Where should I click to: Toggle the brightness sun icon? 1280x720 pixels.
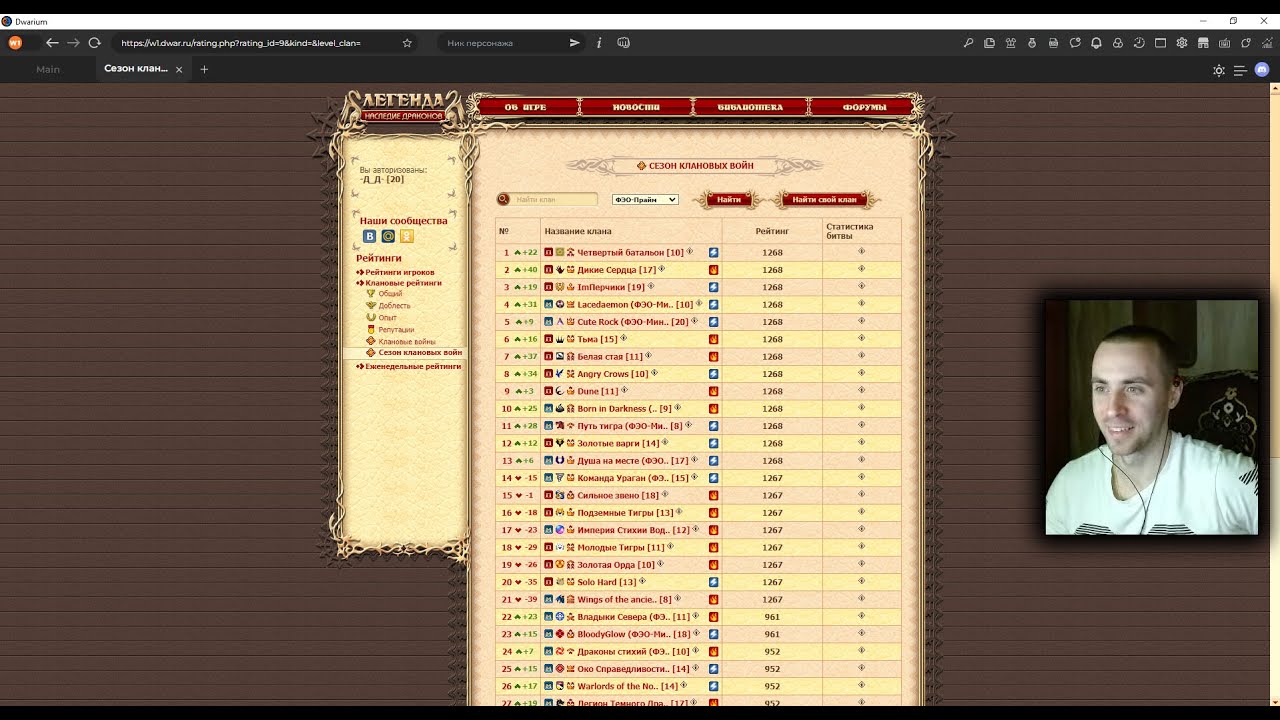[1218, 70]
